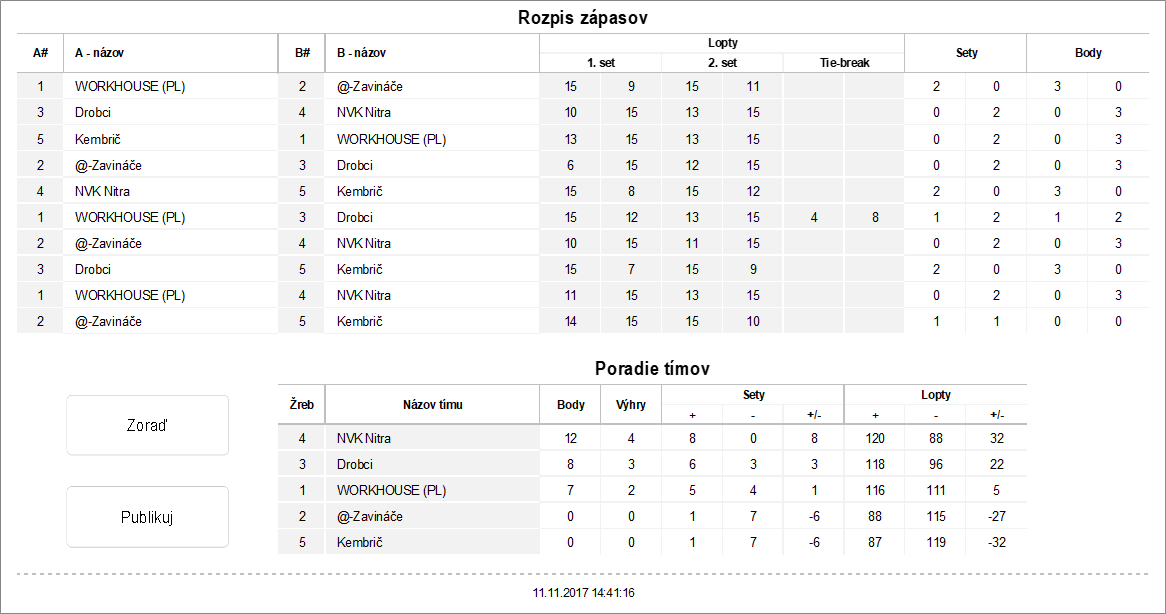This screenshot has width=1166, height=614.
Task: Select the '2. set' column header
Action: point(722,62)
